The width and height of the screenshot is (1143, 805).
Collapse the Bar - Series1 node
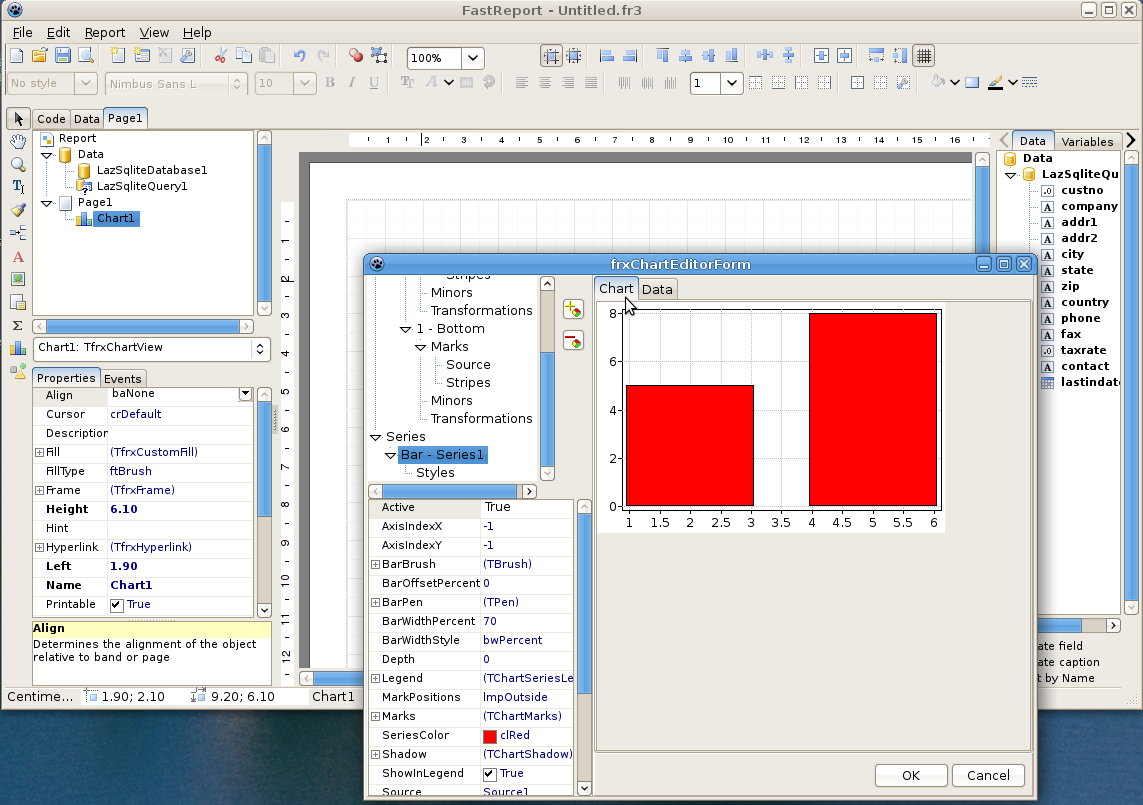[x=391, y=455]
